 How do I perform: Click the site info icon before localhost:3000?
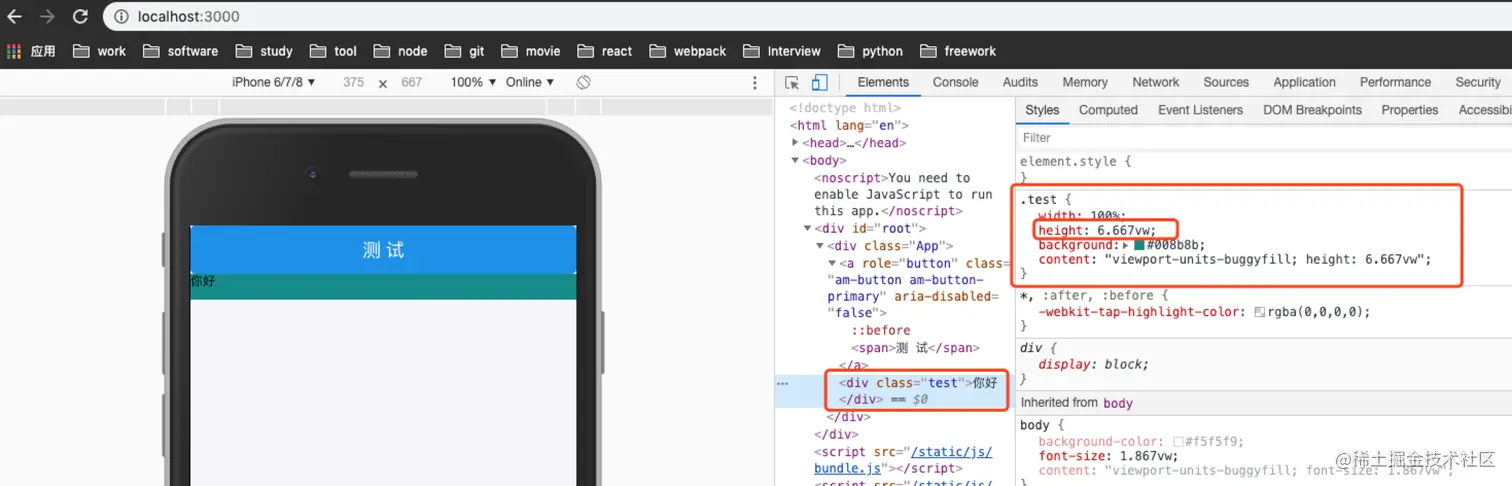(119, 16)
